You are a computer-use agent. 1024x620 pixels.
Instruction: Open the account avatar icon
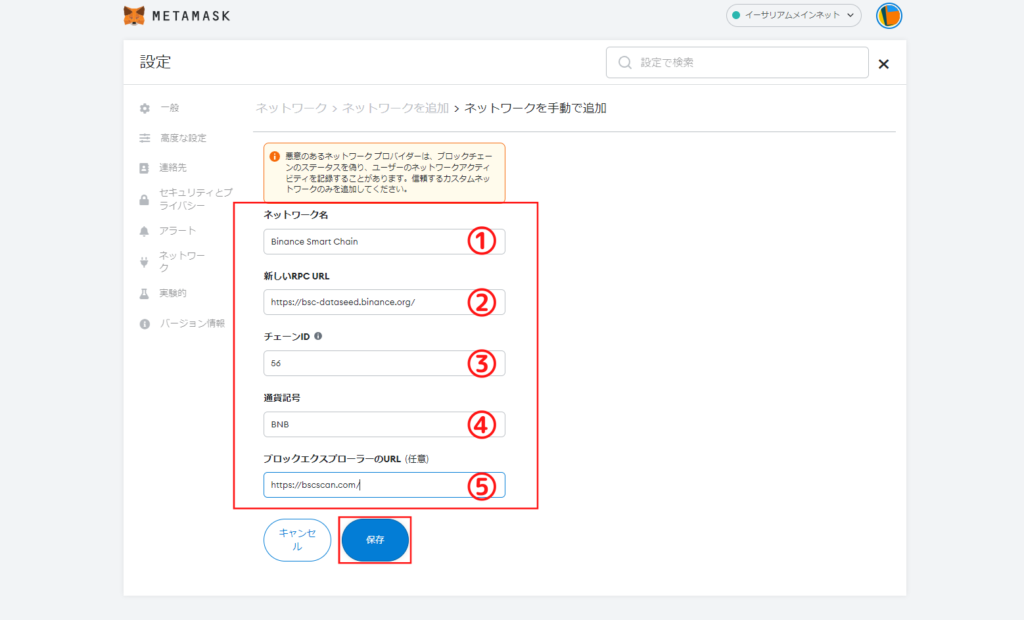(x=889, y=16)
